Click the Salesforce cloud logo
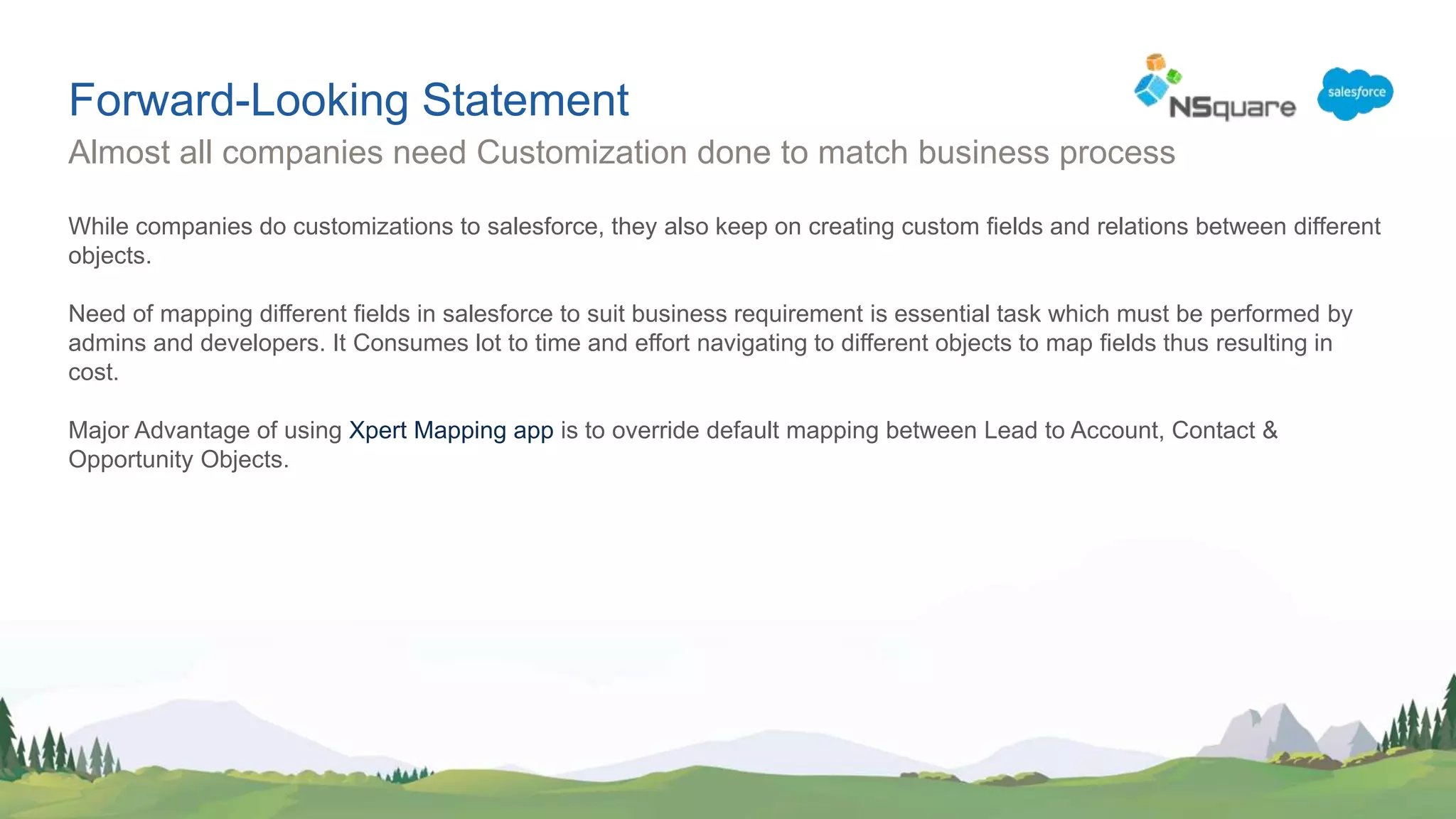Screen dimensions: 1456x819 pyautogui.click(x=1355, y=94)
